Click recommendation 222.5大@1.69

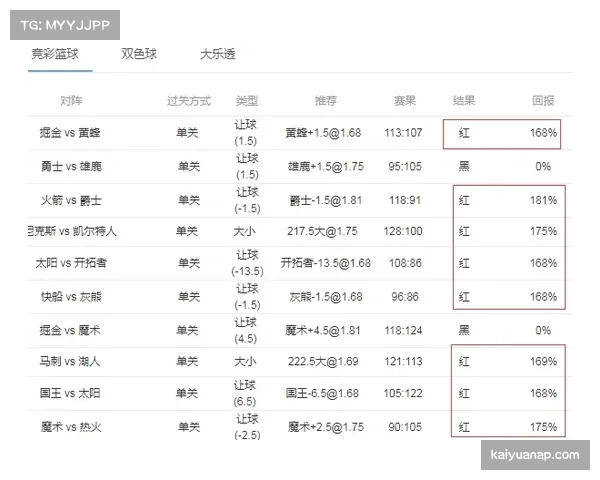(323, 361)
